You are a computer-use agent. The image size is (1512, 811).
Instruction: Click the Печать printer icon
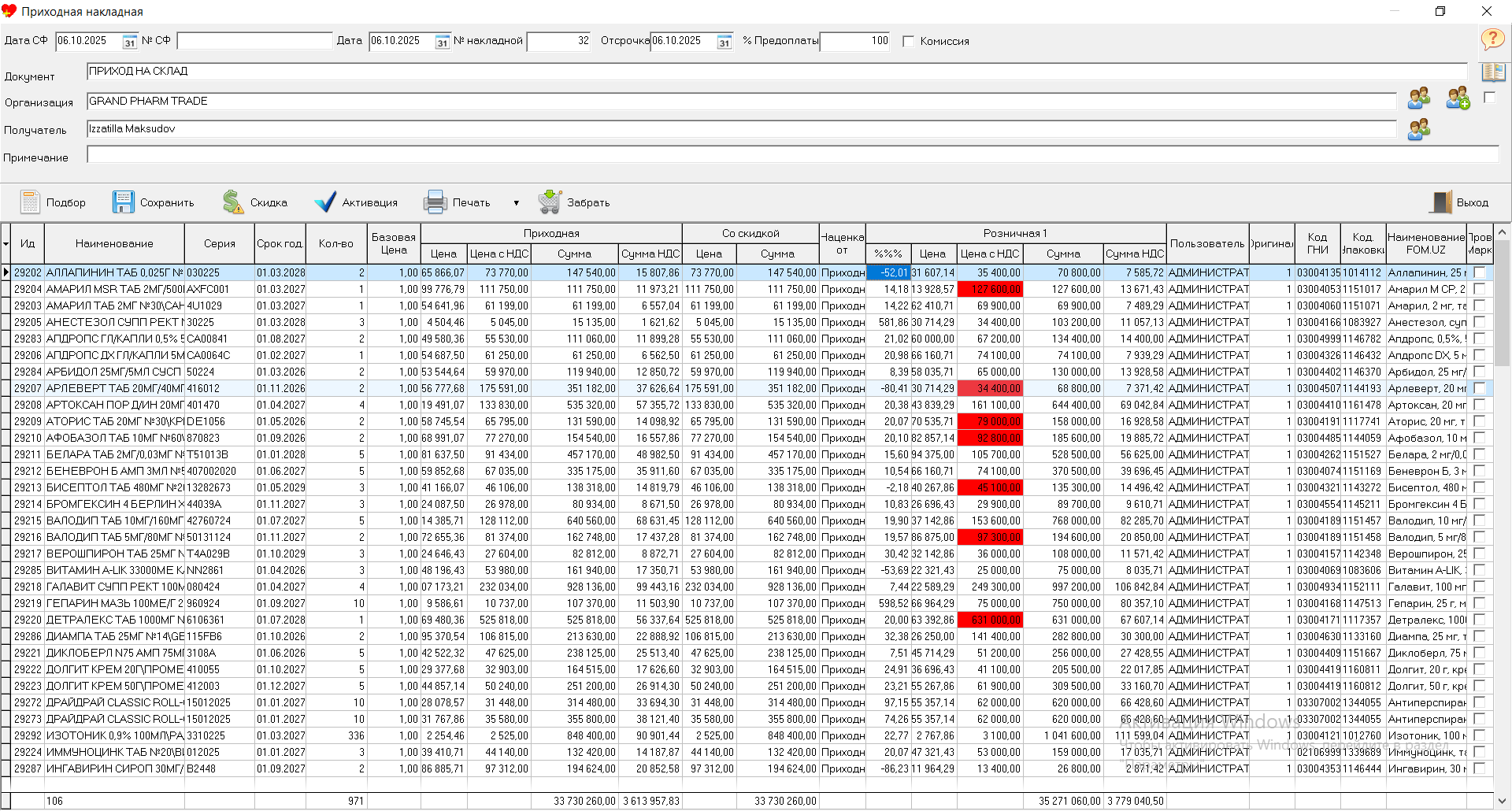(435, 202)
